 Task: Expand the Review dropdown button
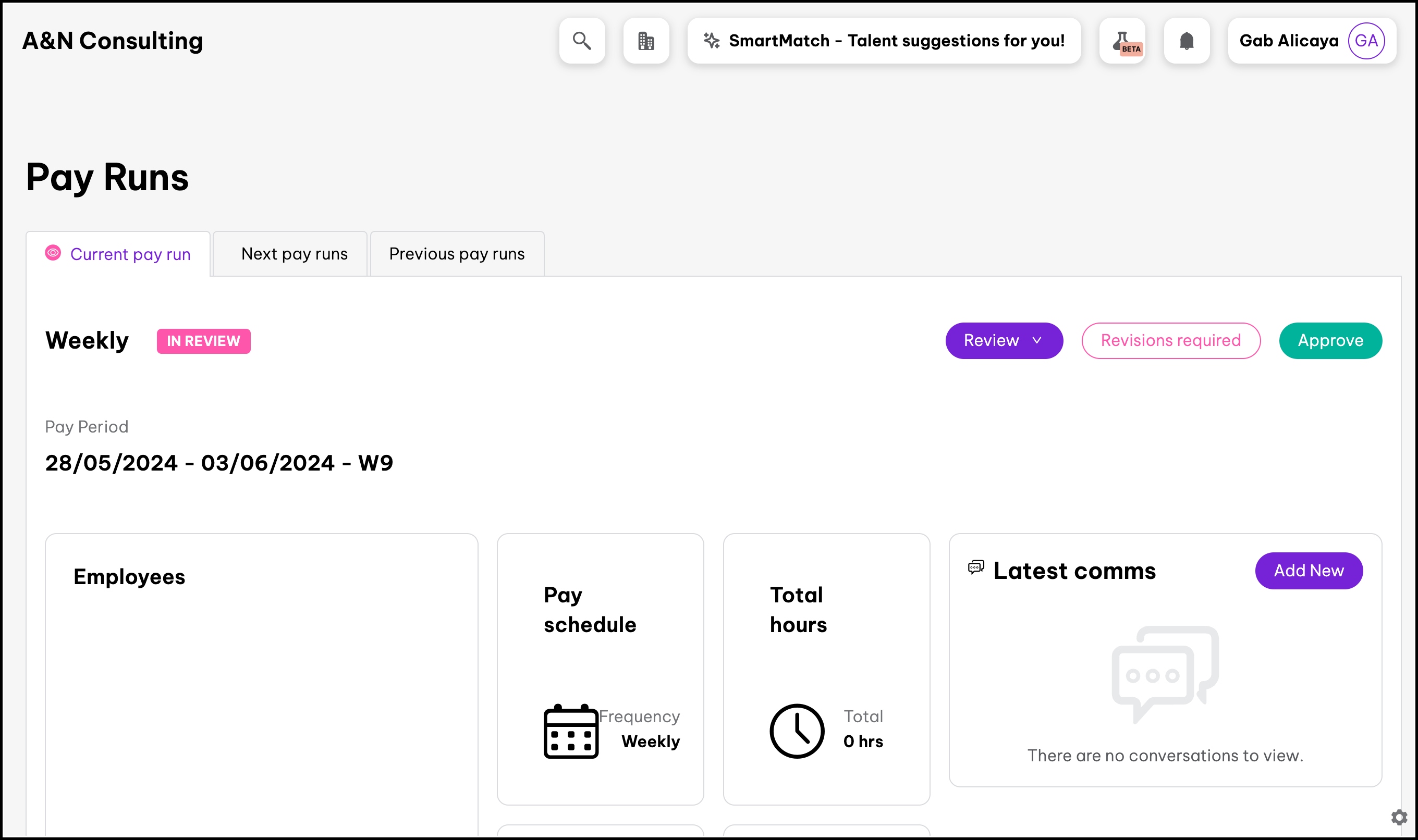coord(1004,341)
